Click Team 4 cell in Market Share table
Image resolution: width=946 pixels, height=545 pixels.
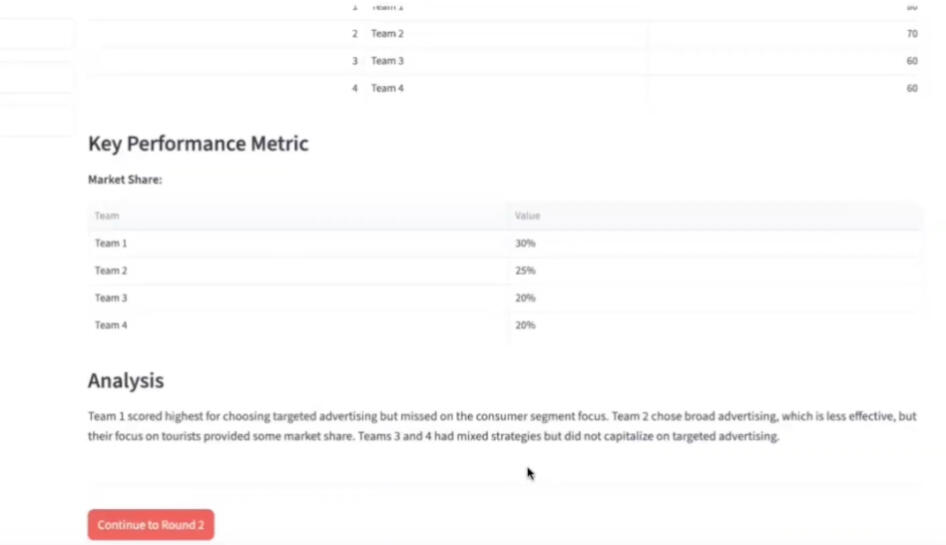click(x=111, y=325)
